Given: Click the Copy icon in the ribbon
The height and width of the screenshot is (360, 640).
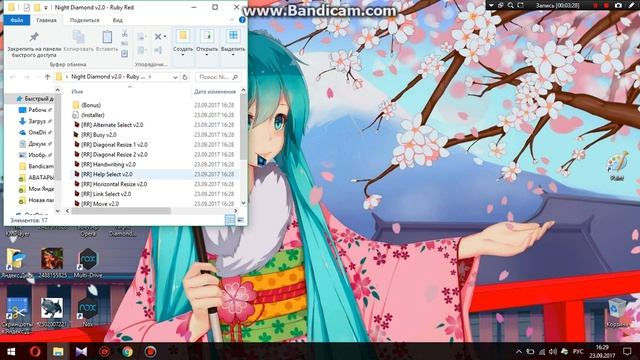Looking at the screenshot, I should (x=78, y=37).
